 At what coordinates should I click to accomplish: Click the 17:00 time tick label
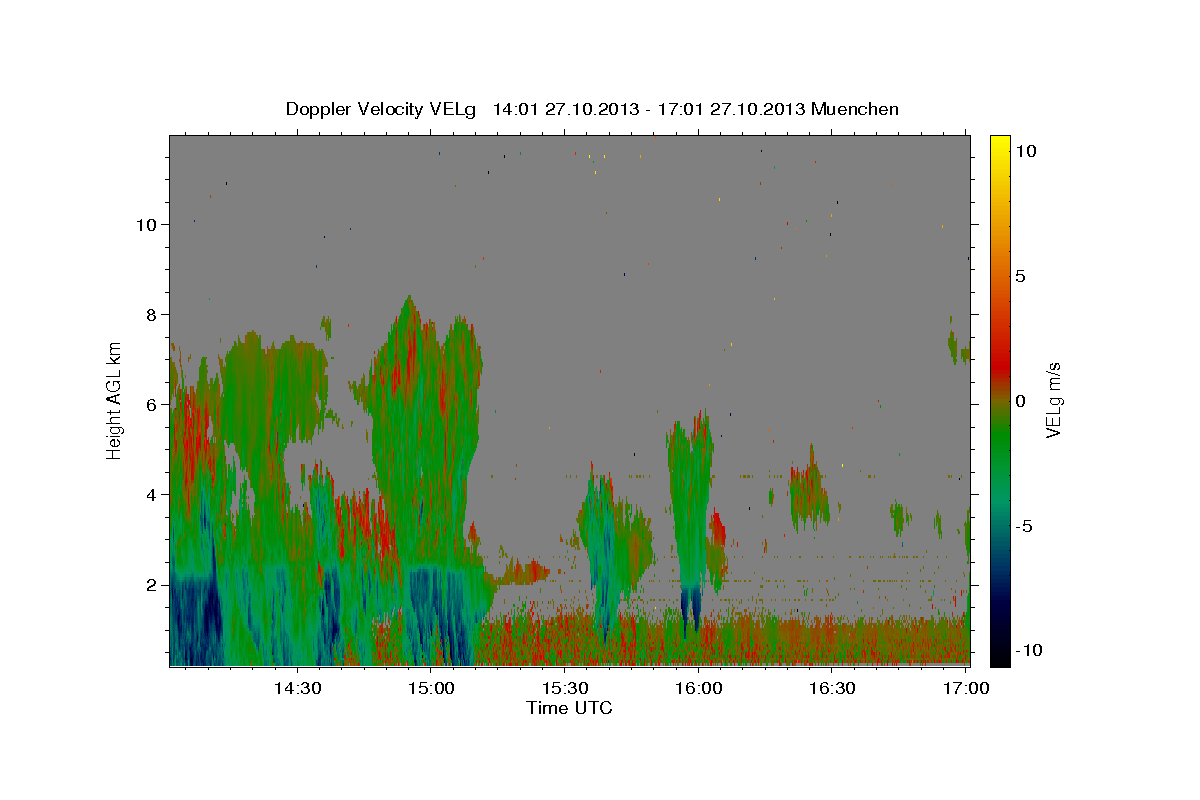[966, 688]
